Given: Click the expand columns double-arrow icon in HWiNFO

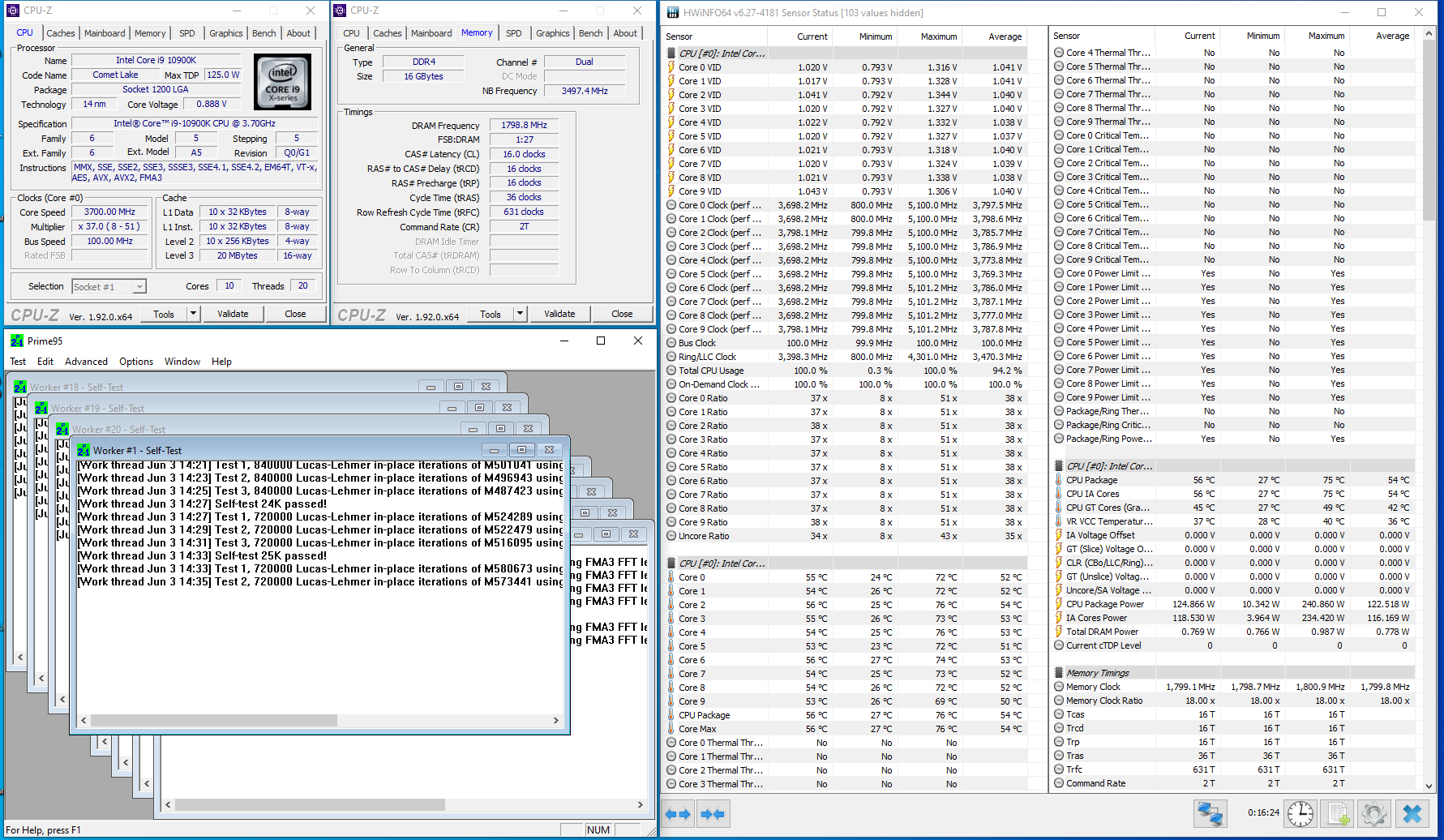Looking at the screenshot, I should coord(678,814).
